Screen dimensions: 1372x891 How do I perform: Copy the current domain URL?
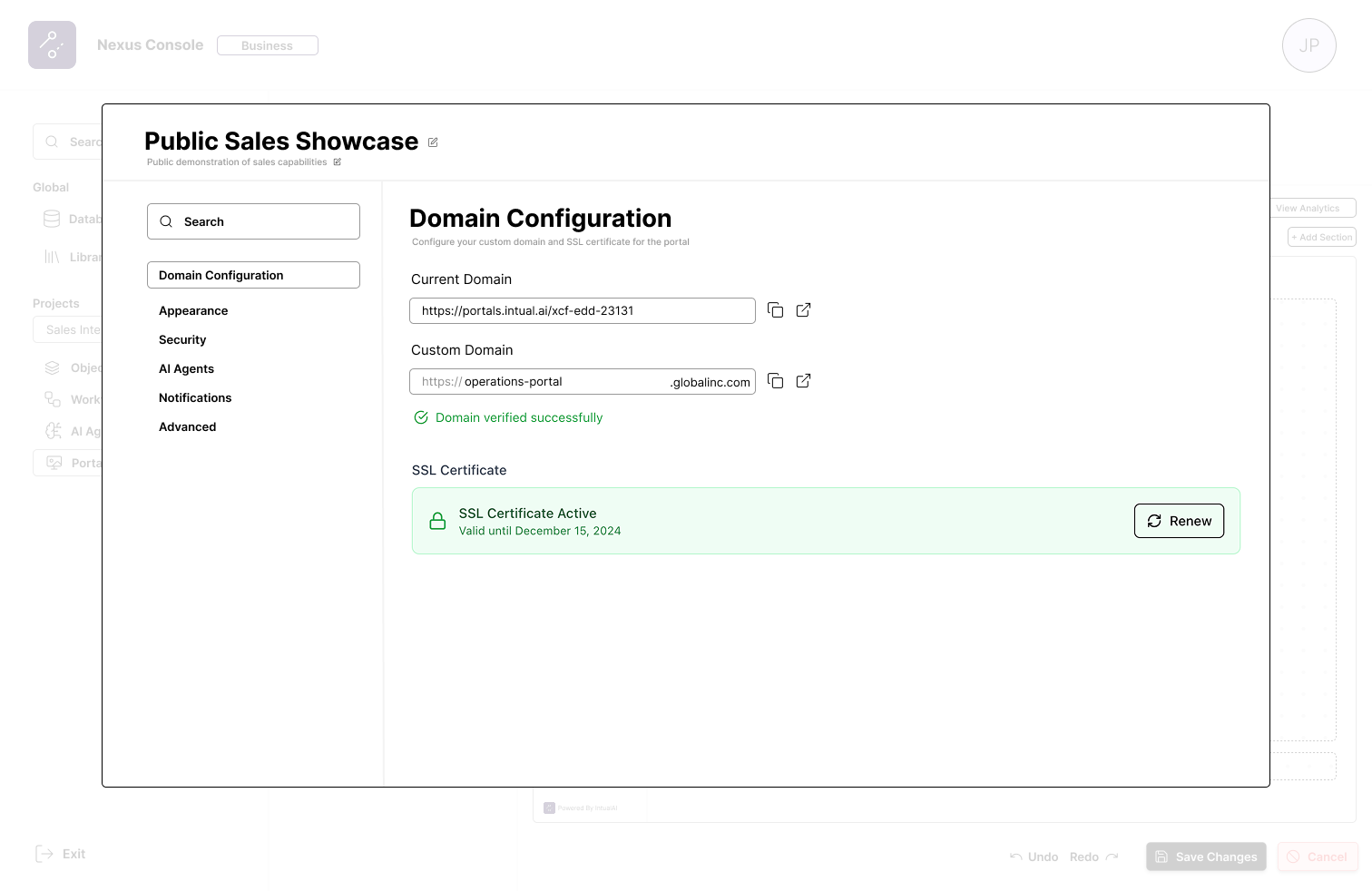(775, 310)
